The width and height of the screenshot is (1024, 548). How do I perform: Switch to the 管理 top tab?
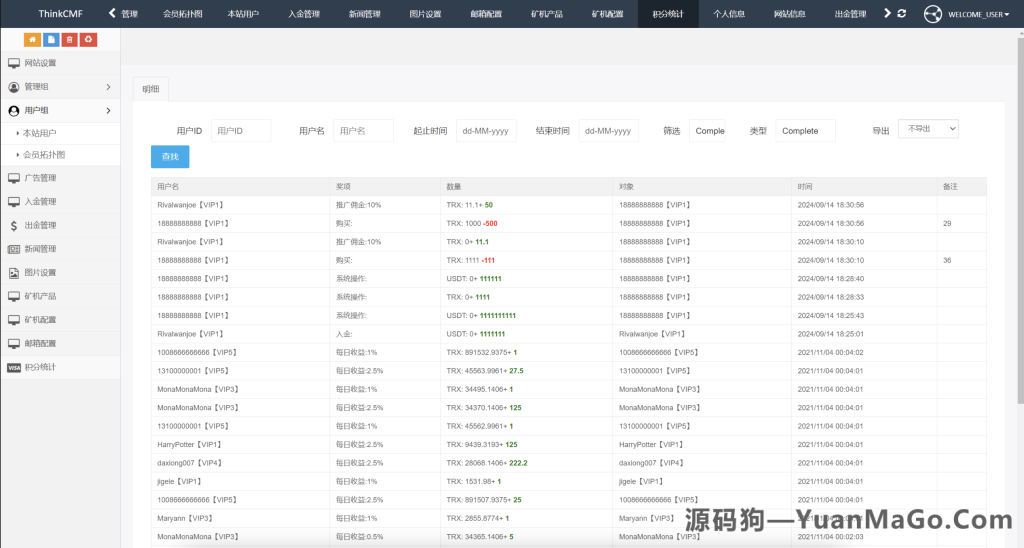129,14
